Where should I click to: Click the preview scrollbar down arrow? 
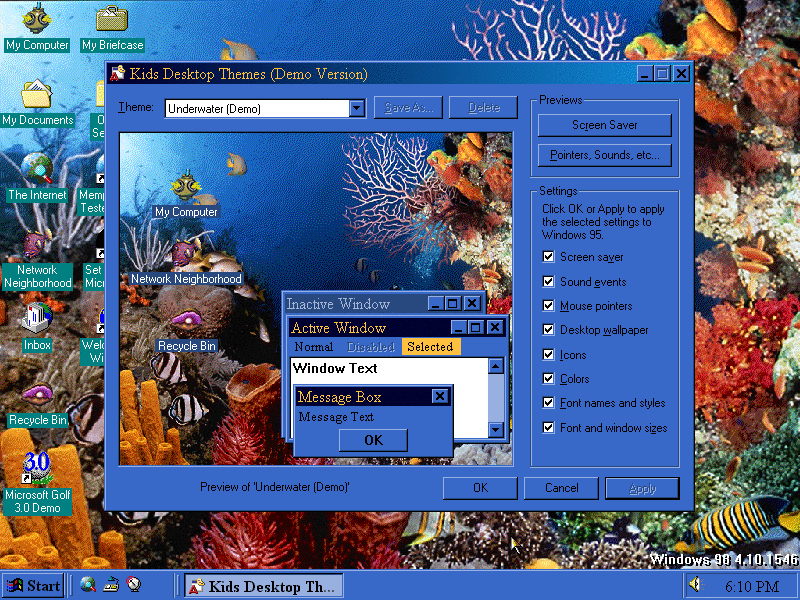pyautogui.click(x=495, y=430)
